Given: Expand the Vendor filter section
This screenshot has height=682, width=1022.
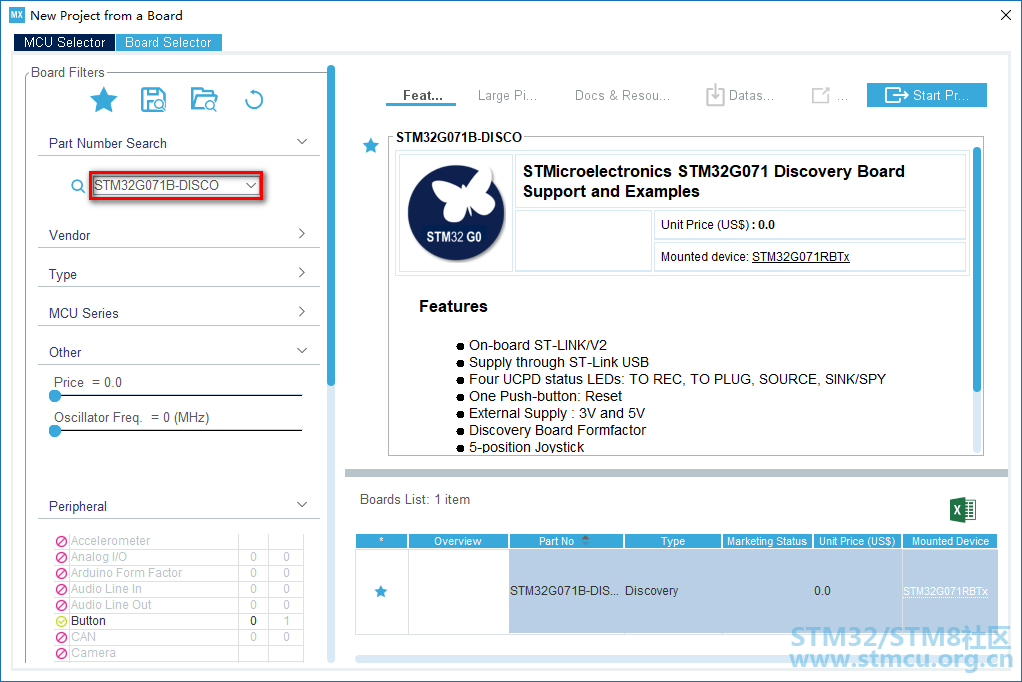Looking at the screenshot, I should 302,233.
